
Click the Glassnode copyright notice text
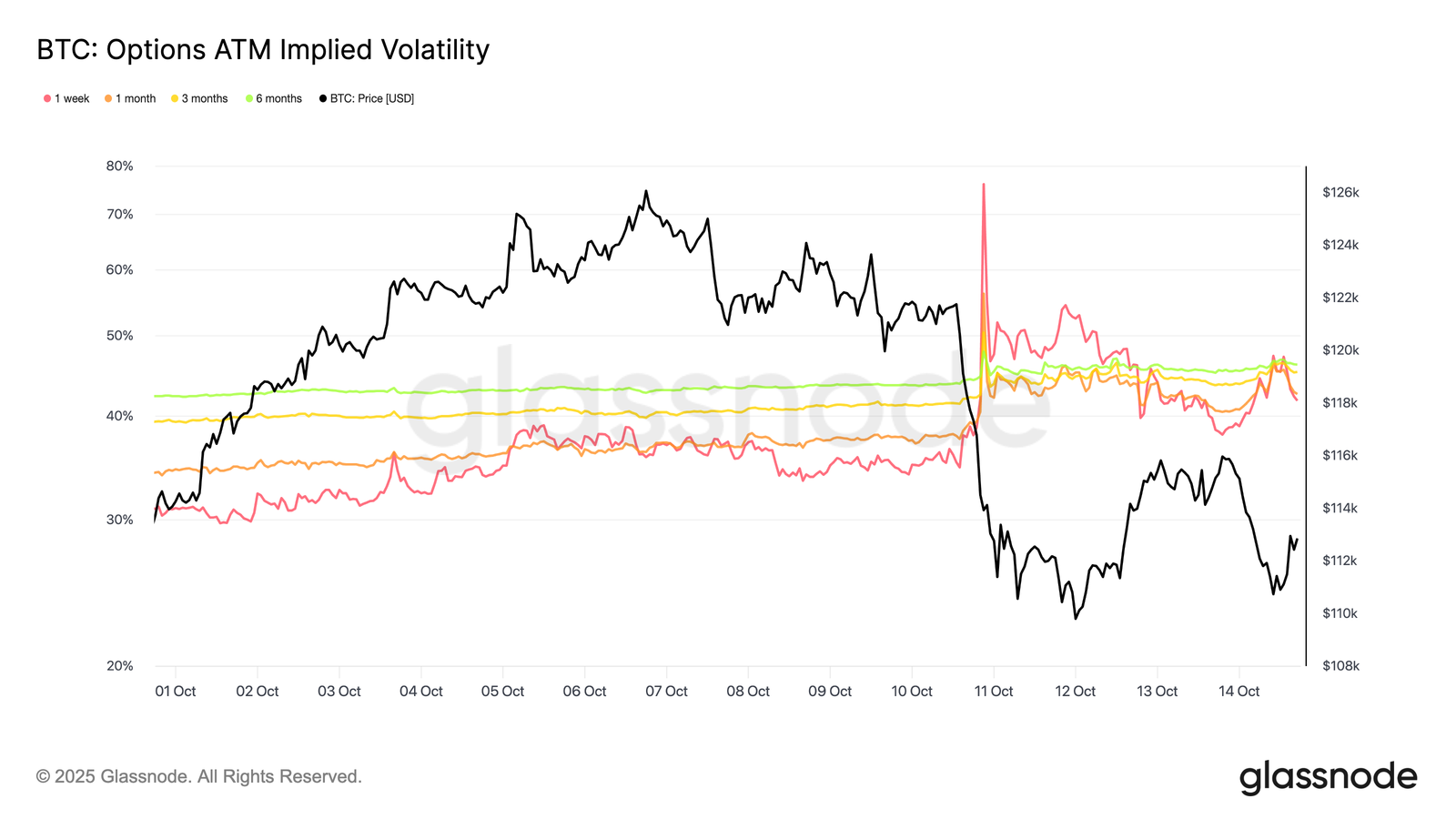click(199, 776)
